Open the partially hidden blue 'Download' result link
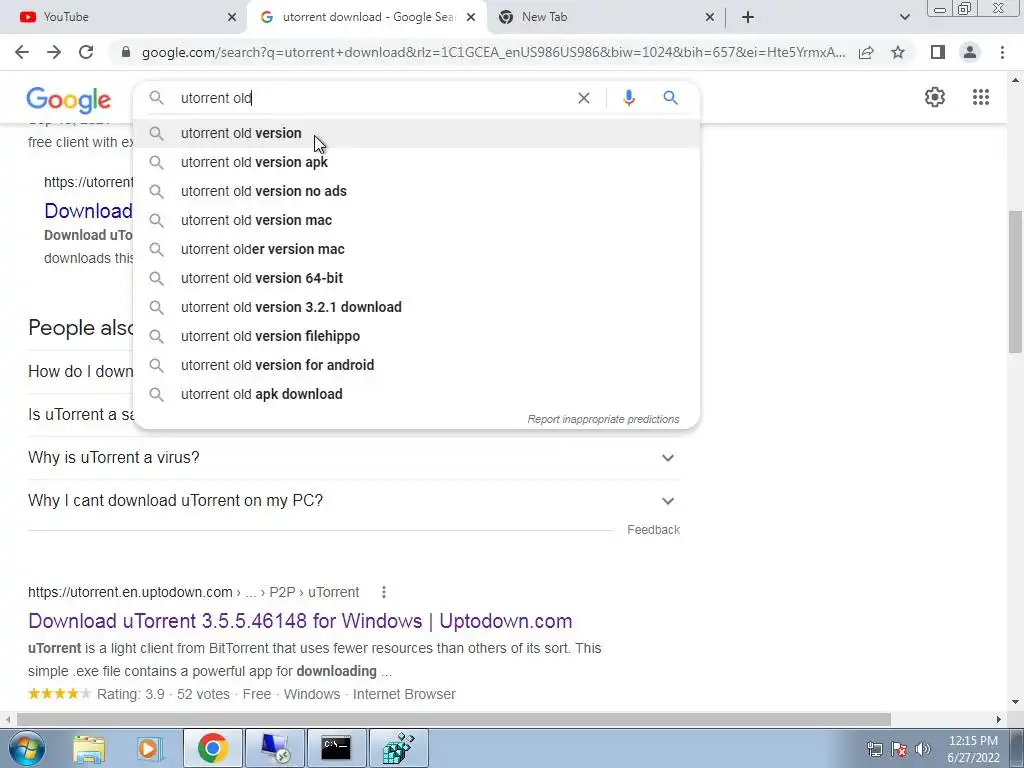Image resolution: width=1024 pixels, height=768 pixels. [x=88, y=211]
